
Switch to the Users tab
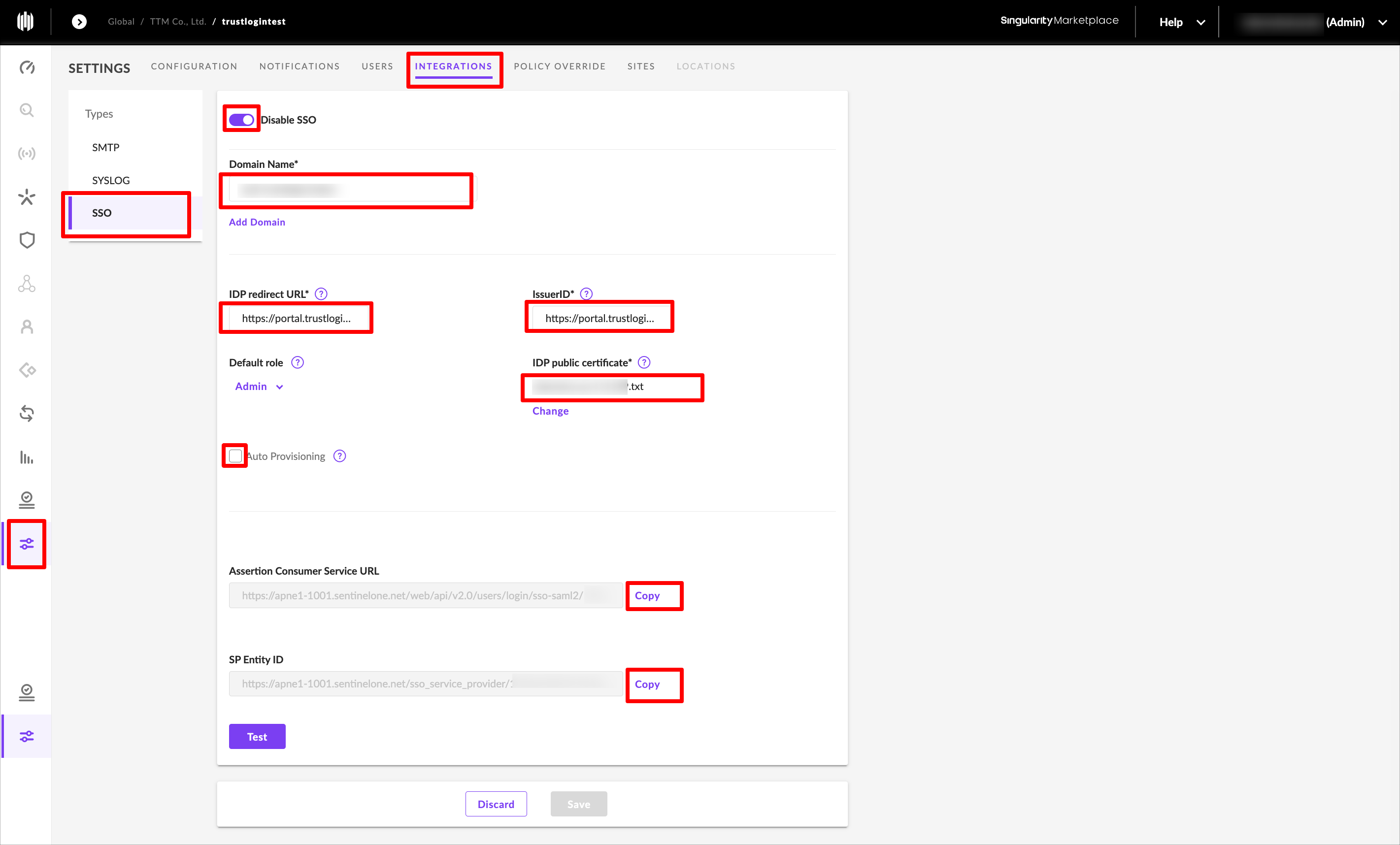point(377,66)
